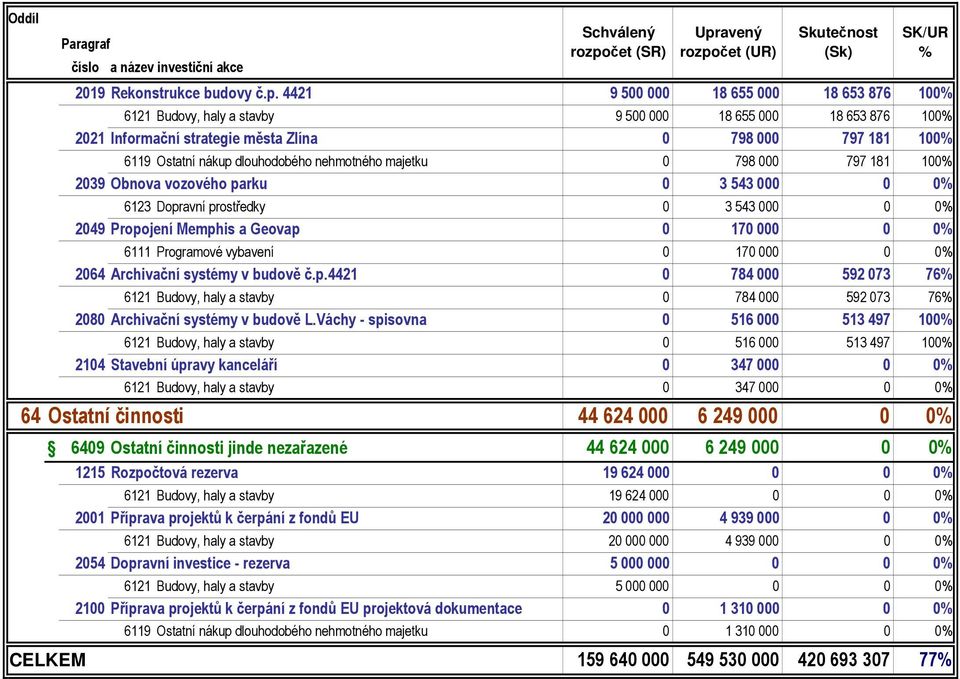Select row '2019 Rekonstrukce budovy č.p. 4421'

506,94
